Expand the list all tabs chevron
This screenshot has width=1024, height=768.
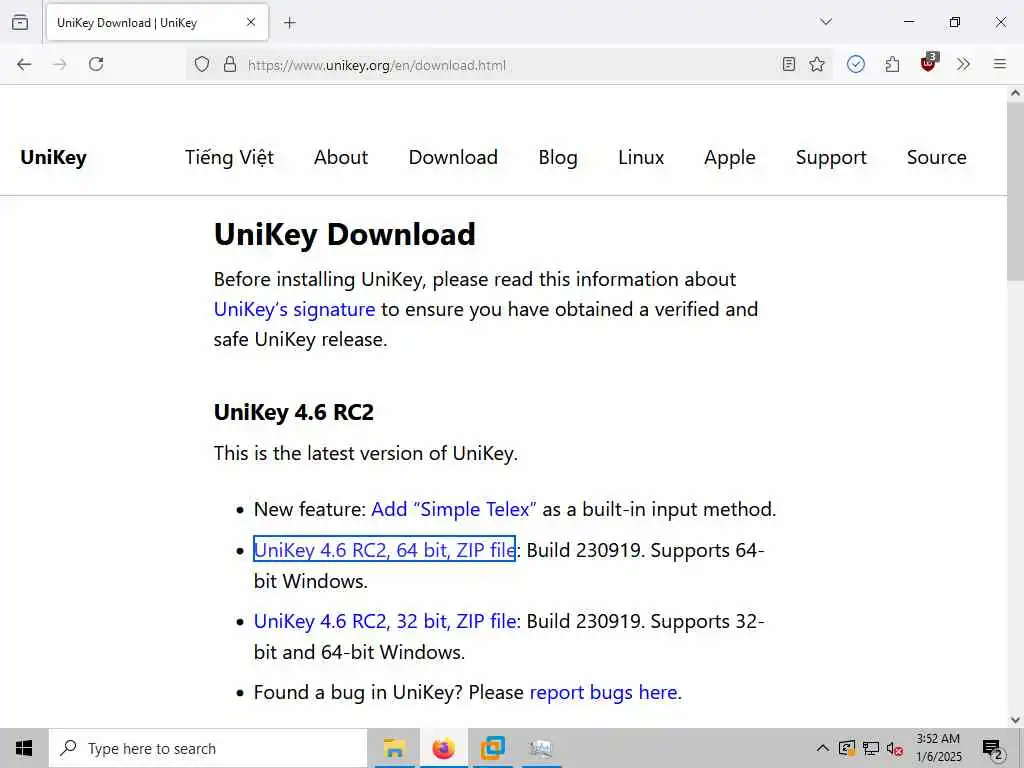[826, 22]
